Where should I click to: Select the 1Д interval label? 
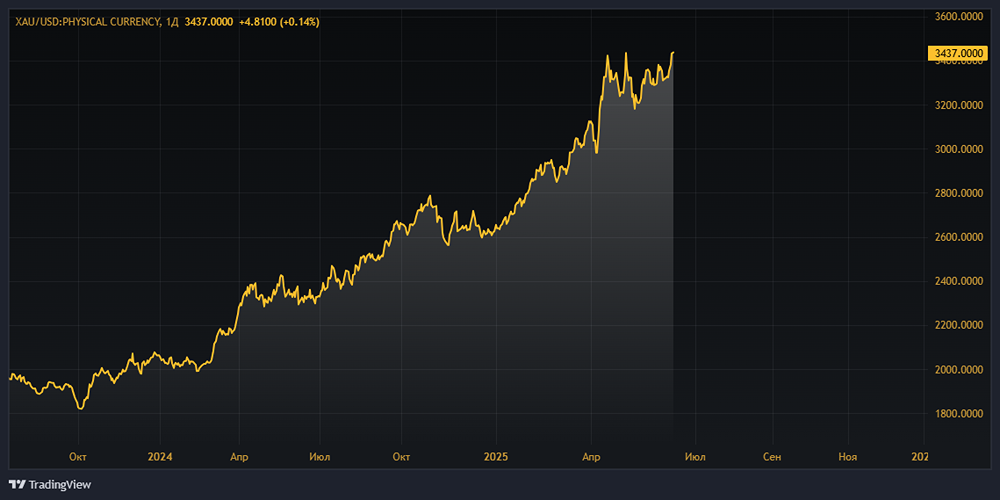pyautogui.click(x=171, y=21)
